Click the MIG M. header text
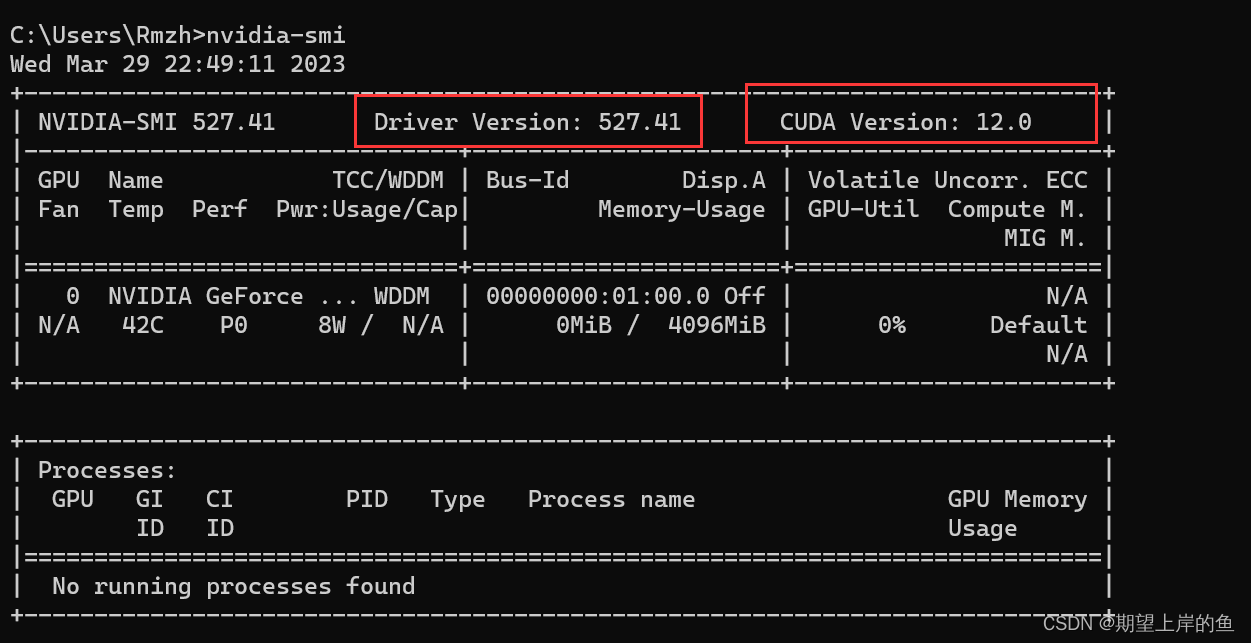The width and height of the screenshot is (1251, 643). 1046,238
